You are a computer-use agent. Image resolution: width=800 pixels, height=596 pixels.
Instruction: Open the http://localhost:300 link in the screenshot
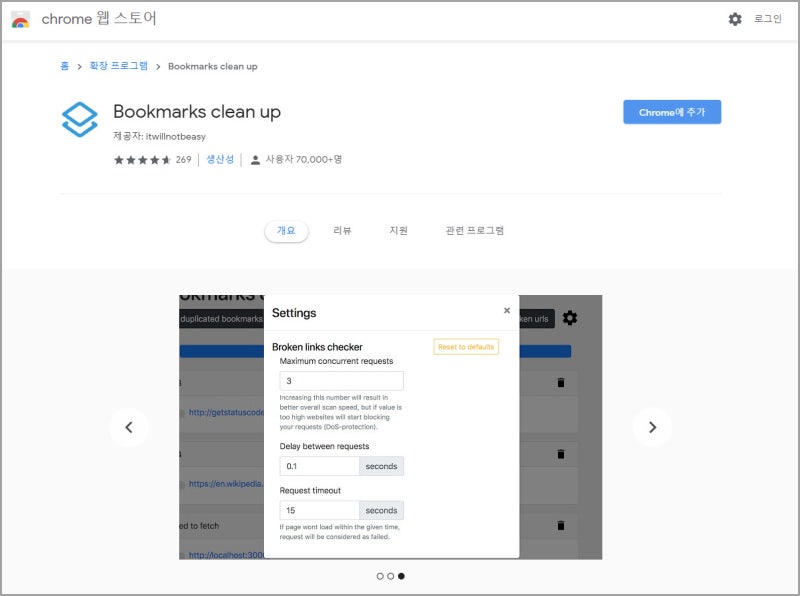pos(226,555)
